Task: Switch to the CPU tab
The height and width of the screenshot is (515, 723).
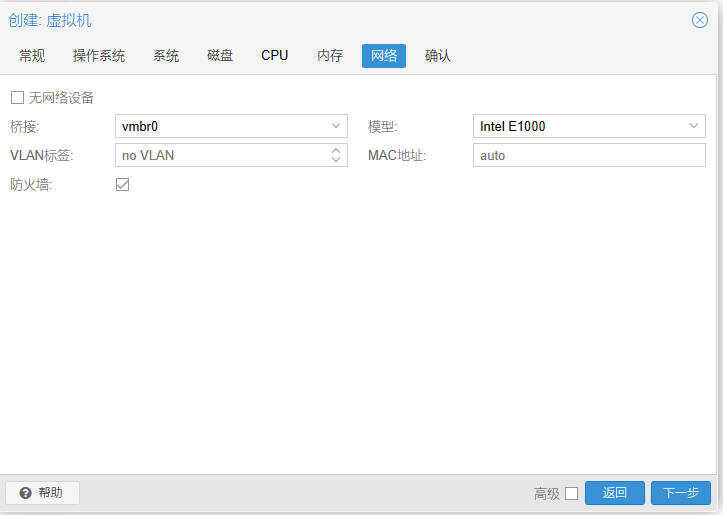Action: (x=275, y=56)
